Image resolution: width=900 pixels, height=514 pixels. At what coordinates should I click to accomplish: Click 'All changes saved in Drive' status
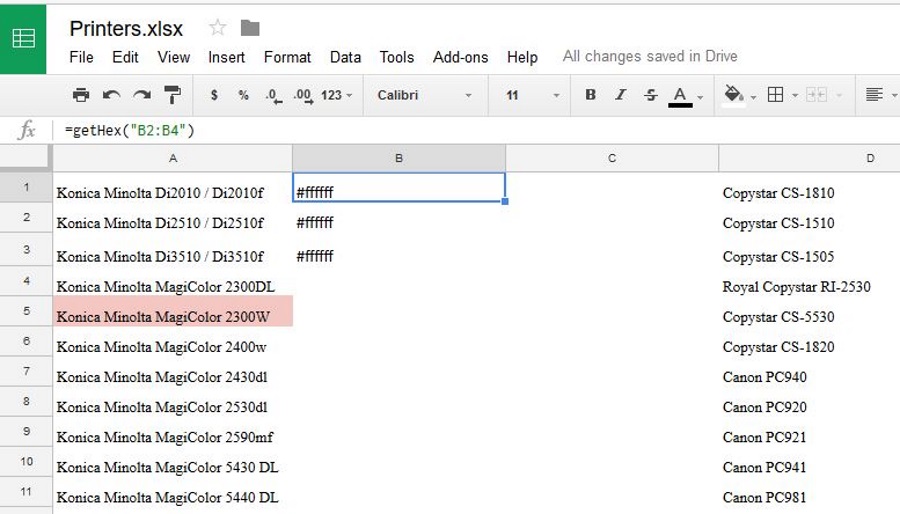650,56
